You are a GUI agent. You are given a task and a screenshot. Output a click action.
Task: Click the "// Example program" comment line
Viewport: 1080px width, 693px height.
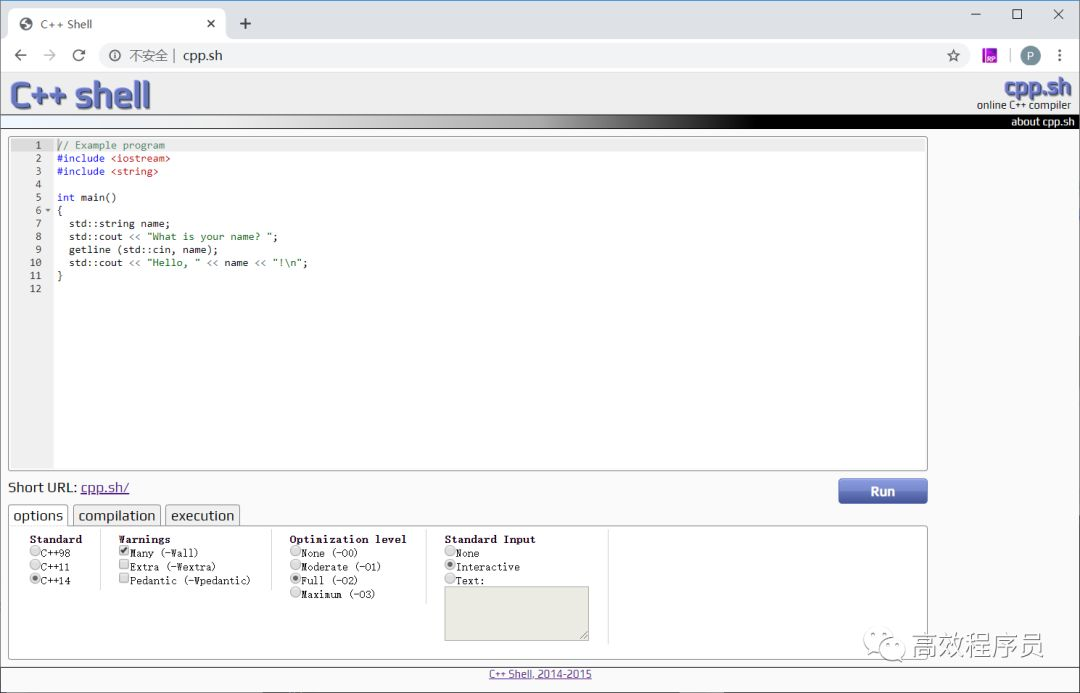click(111, 145)
